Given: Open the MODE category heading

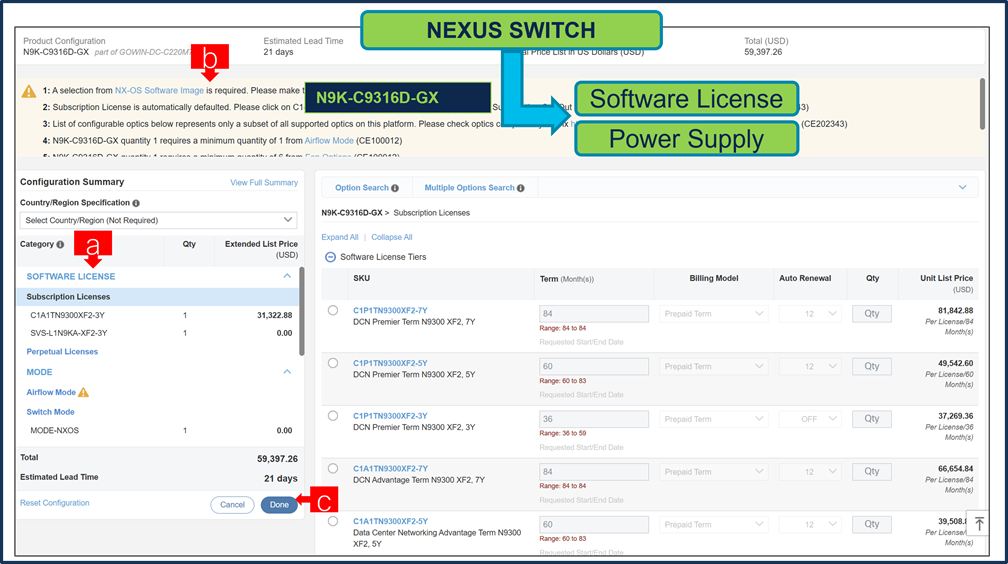Looking at the screenshot, I should pyautogui.click(x=39, y=372).
